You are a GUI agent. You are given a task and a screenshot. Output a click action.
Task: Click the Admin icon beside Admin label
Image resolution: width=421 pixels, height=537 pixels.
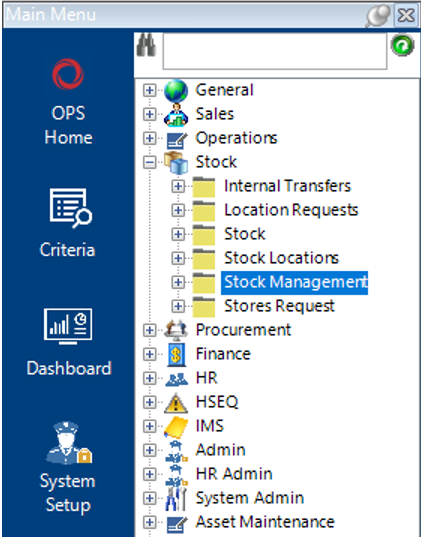click(176, 451)
